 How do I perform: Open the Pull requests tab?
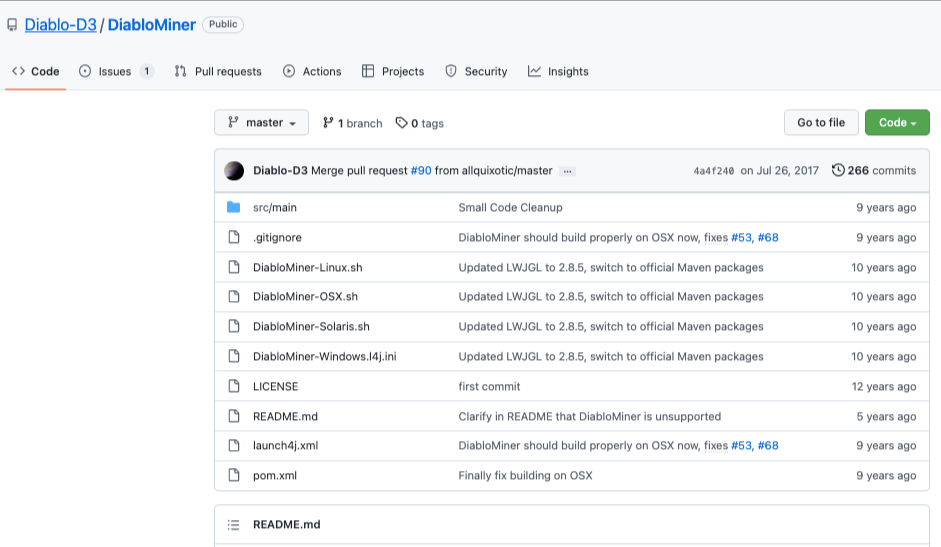(218, 71)
